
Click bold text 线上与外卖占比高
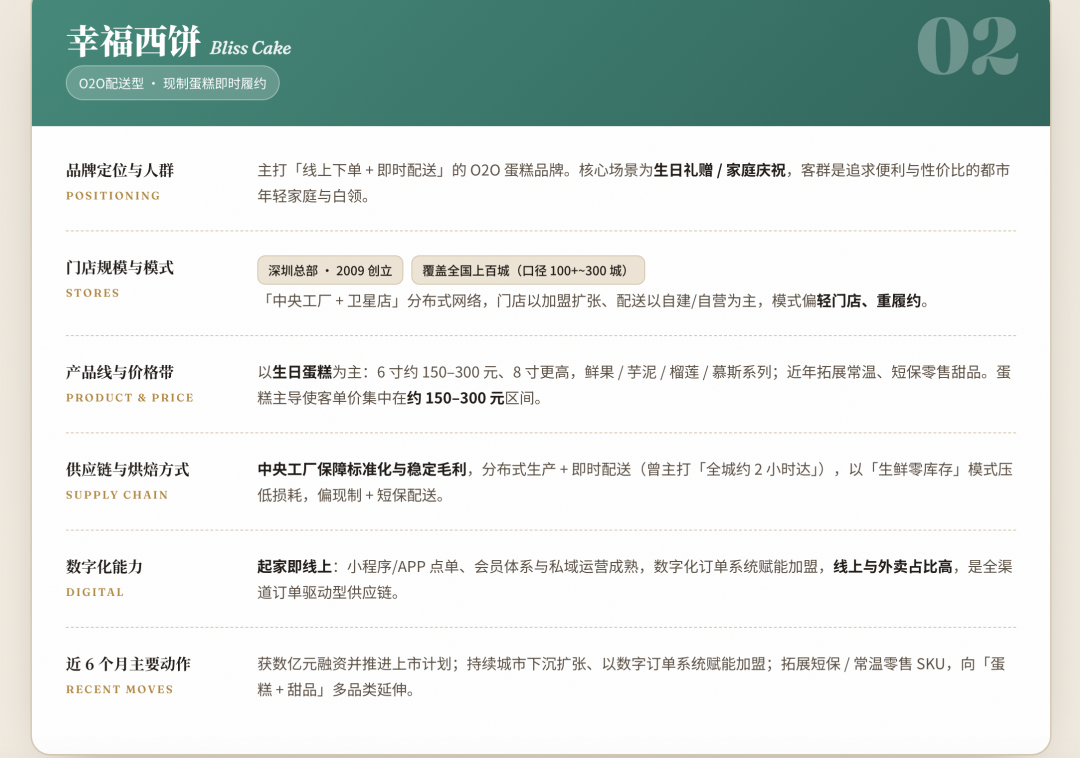[x=893, y=567]
